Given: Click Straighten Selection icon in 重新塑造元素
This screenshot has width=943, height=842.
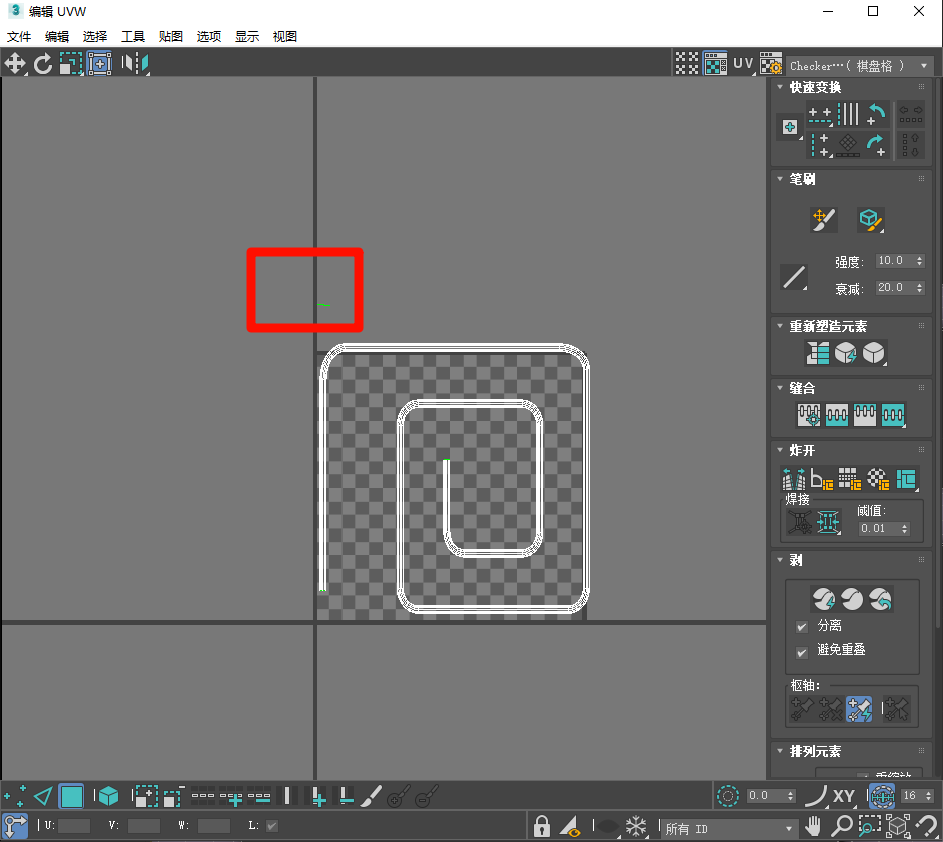Looking at the screenshot, I should (817, 353).
